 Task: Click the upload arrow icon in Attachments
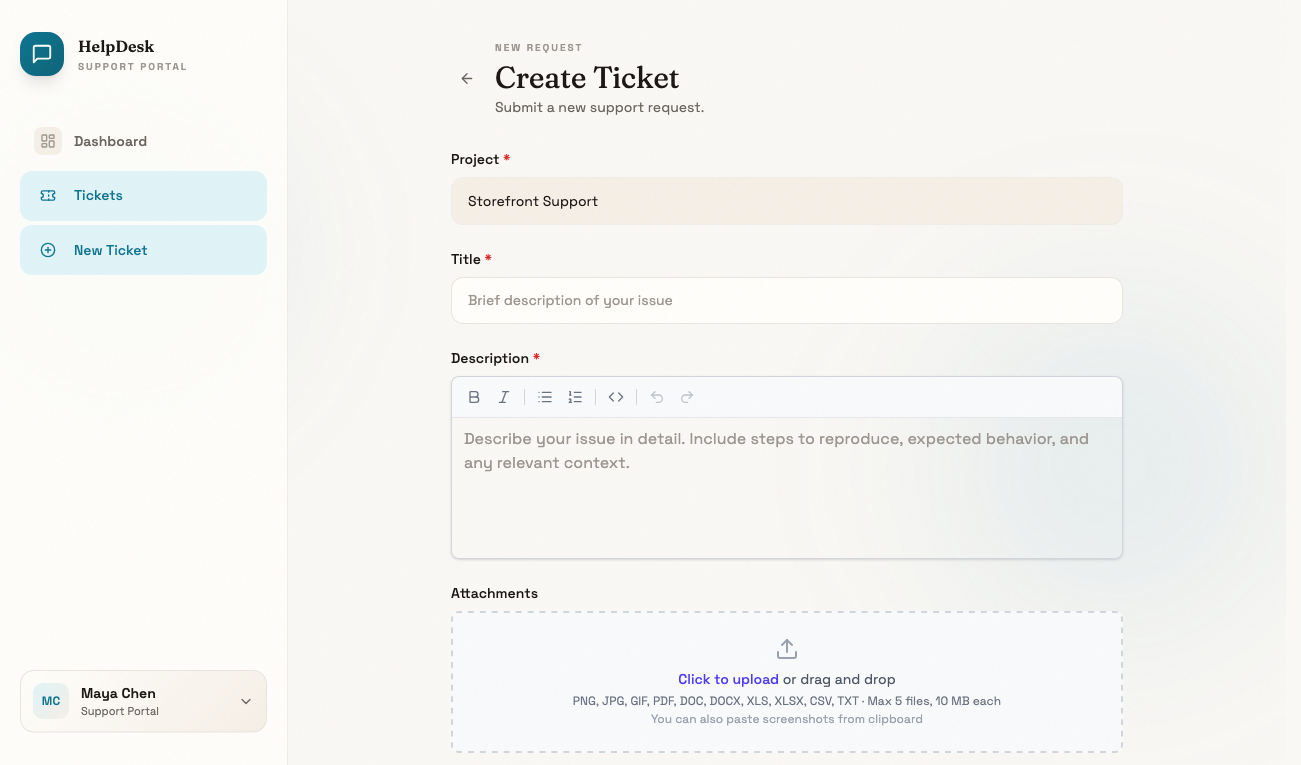tap(787, 649)
